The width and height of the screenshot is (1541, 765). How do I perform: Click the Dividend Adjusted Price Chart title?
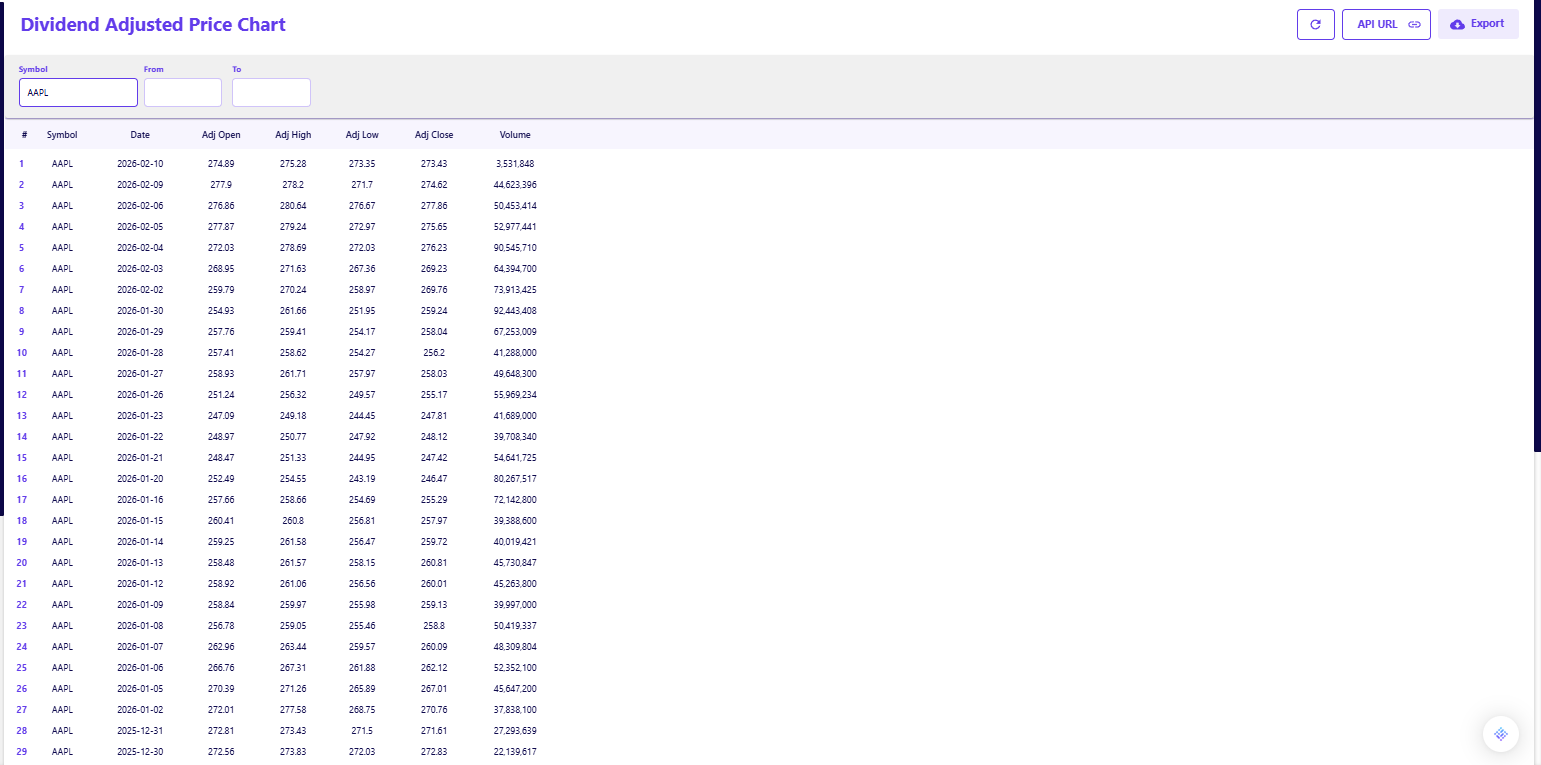click(153, 25)
